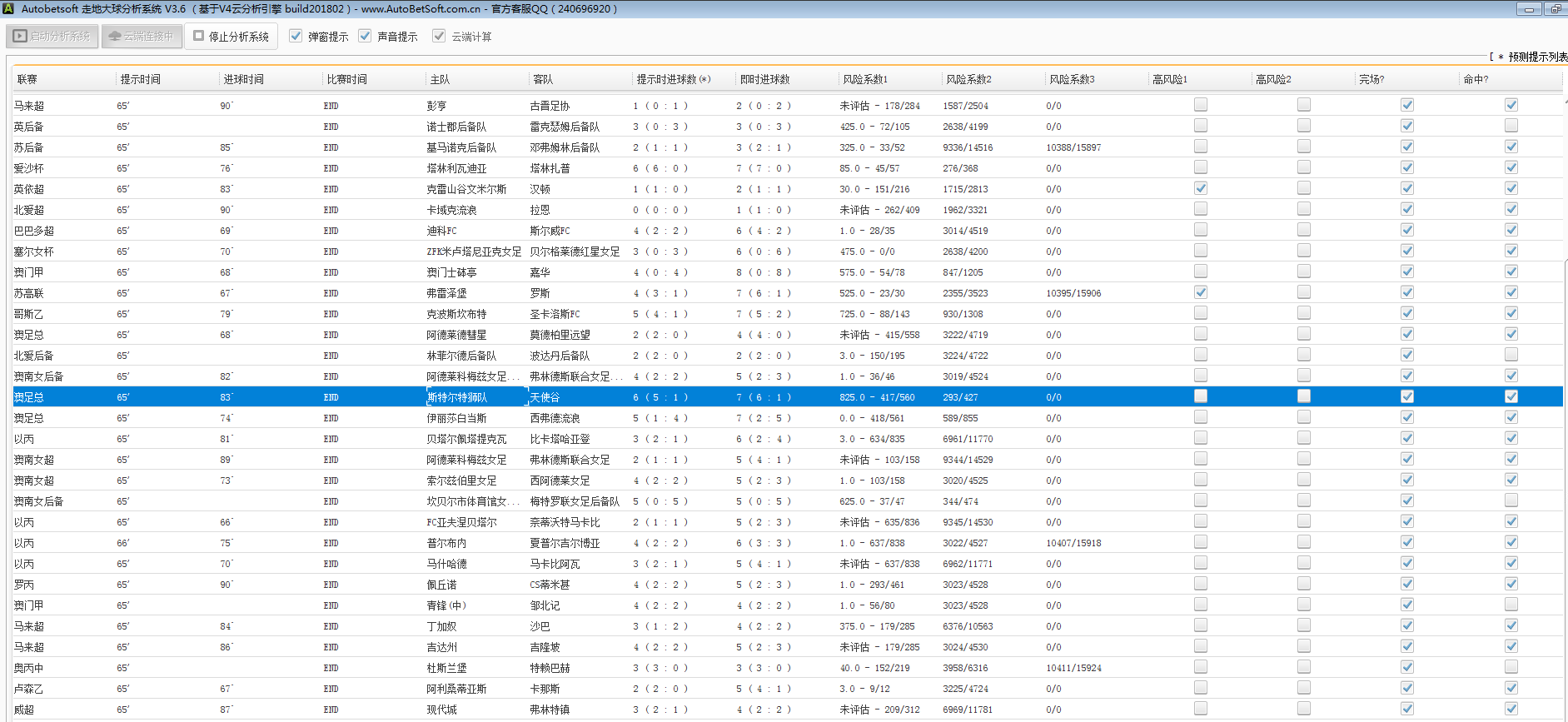The width and height of the screenshot is (1568, 722).
Task: Sort by the 联赛 column header
Action: 27,80
